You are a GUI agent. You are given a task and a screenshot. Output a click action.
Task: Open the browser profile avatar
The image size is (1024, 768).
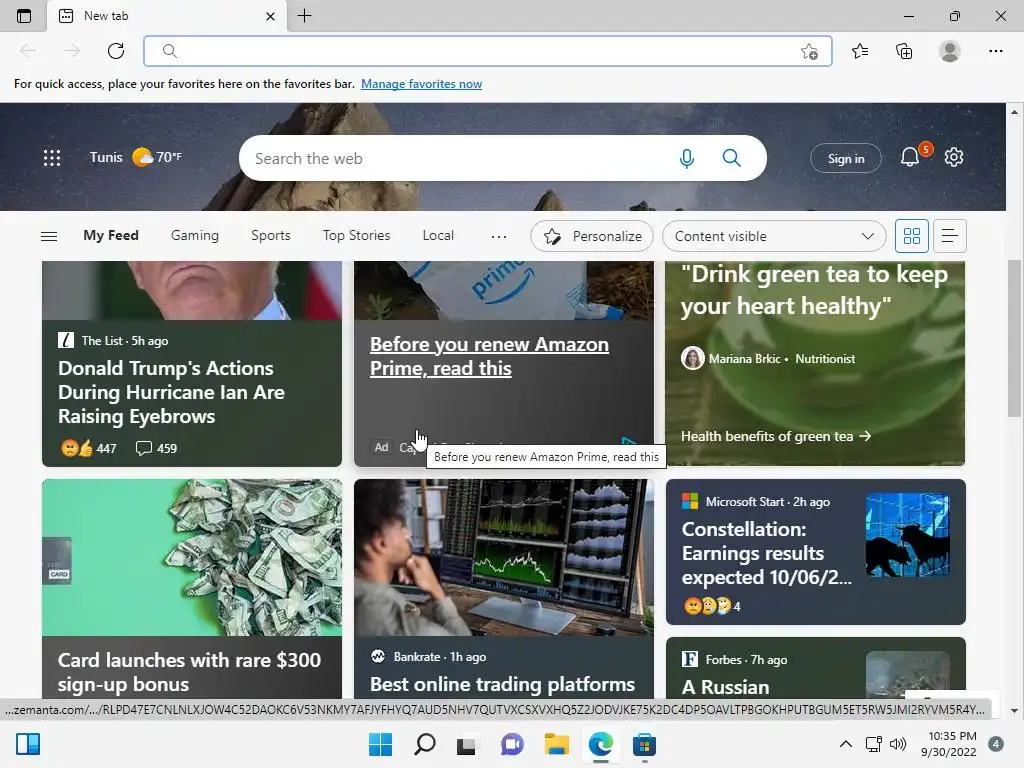pos(950,51)
